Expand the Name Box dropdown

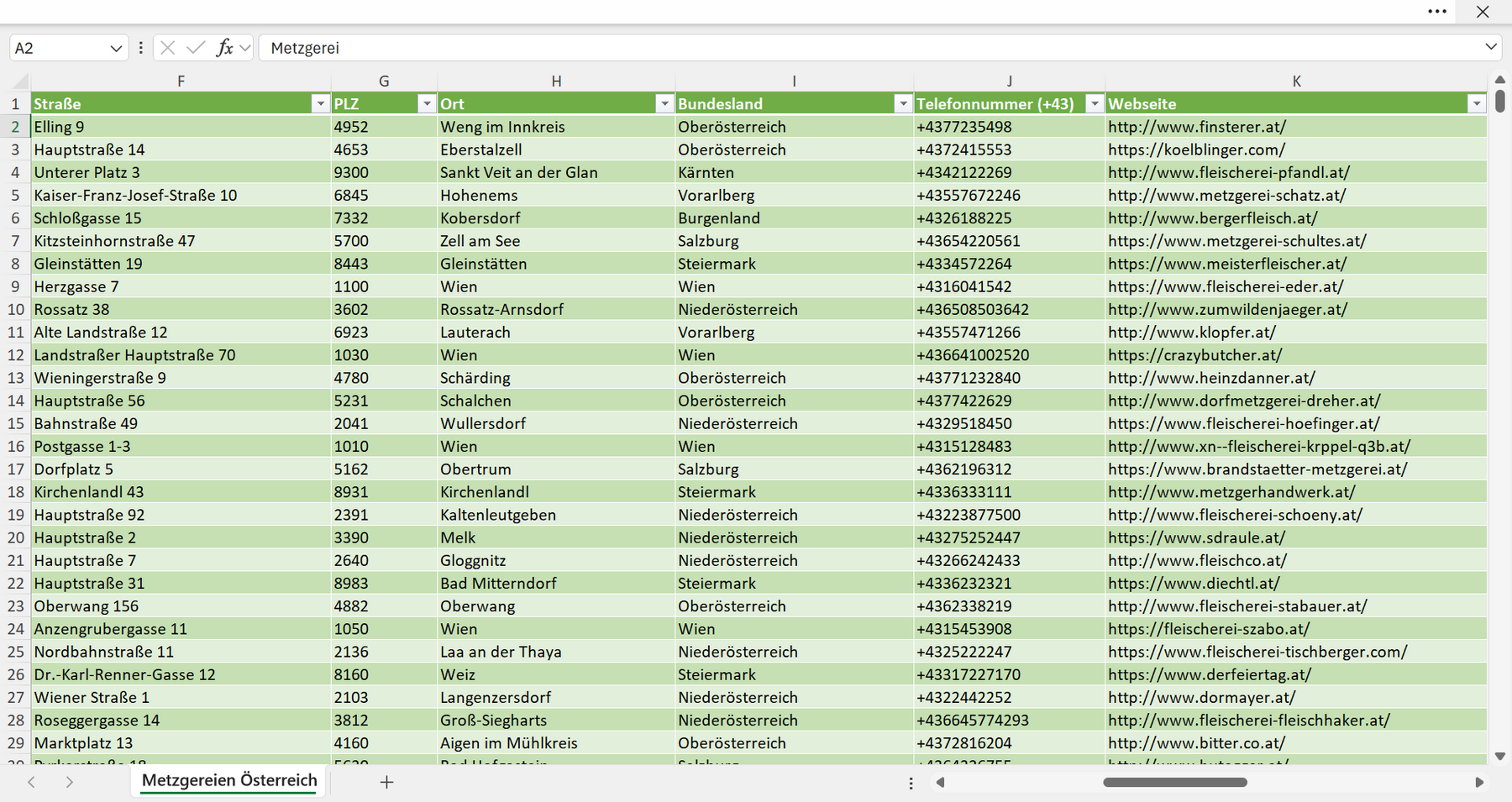pos(116,49)
